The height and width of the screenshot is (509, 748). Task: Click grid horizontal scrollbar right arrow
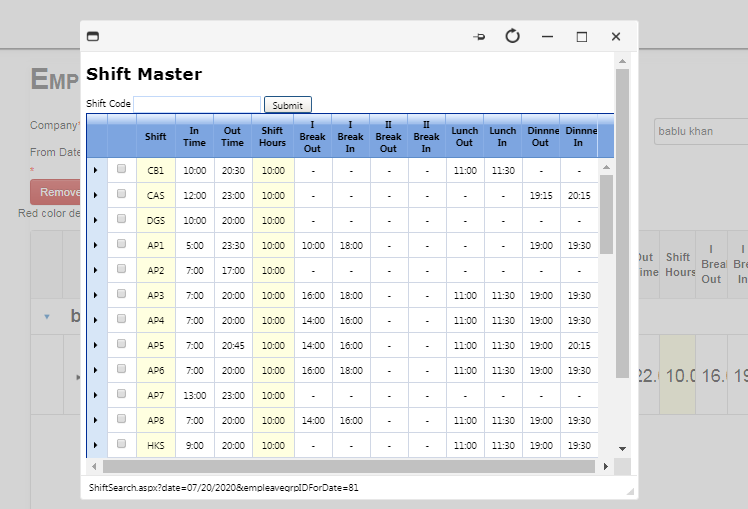coord(606,466)
